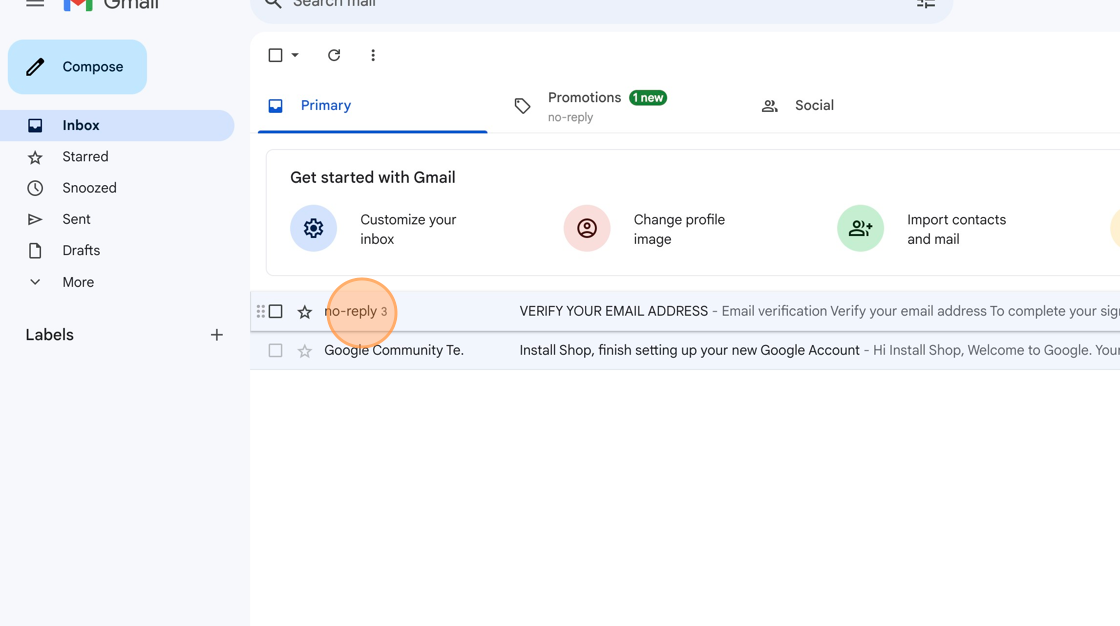Image resolution: width=1120 pixels, height=626 pixels.
Task: Open the main menu hamburger icon
Action: [x=35, y=4]
